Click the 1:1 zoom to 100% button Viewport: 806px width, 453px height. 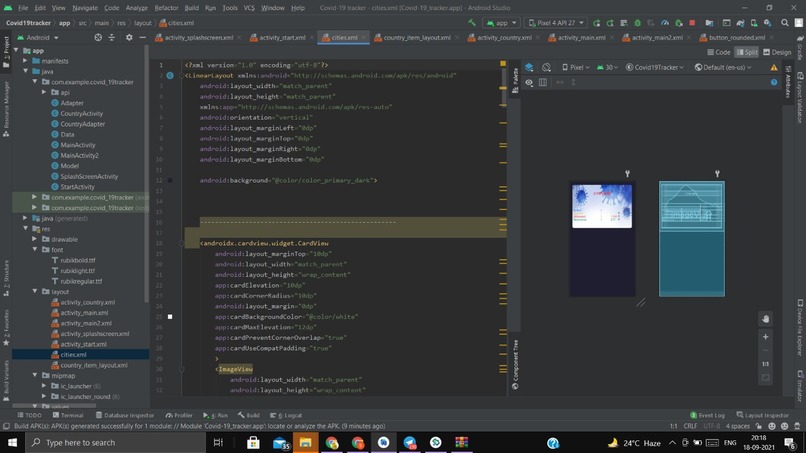[x=765, y=364]
